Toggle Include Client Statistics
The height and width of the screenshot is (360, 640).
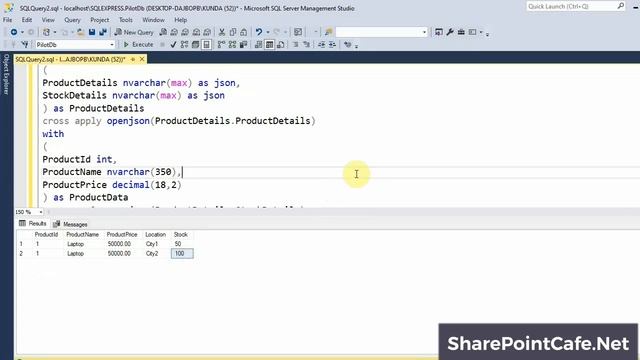pos(243,44)
